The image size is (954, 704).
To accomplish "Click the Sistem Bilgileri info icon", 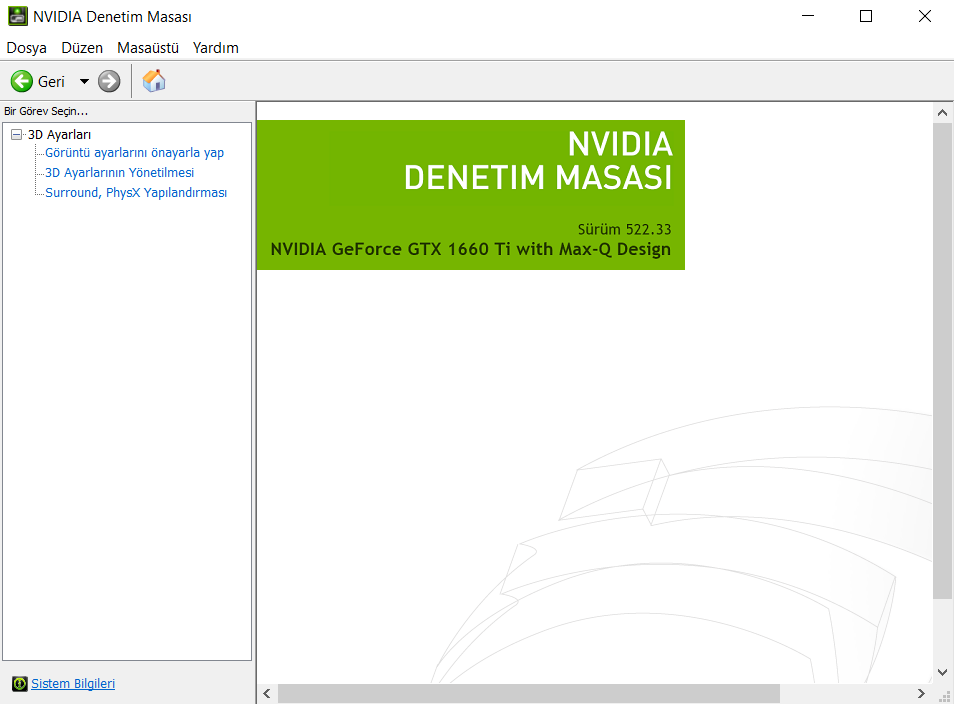I will pyautogui.click(x=19, y=684).
